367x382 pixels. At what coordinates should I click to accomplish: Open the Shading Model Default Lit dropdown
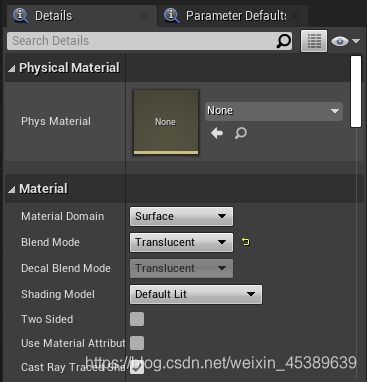tap(196, 294)
